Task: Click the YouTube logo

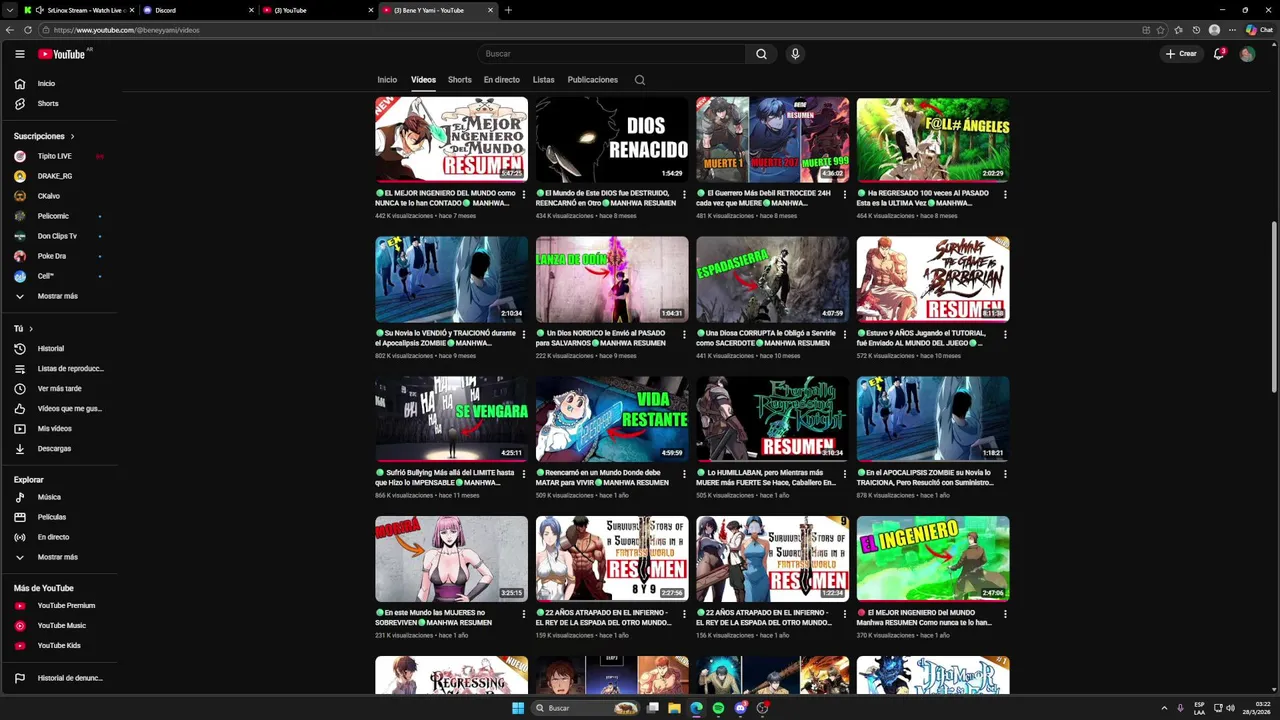Action: (61, 54)
